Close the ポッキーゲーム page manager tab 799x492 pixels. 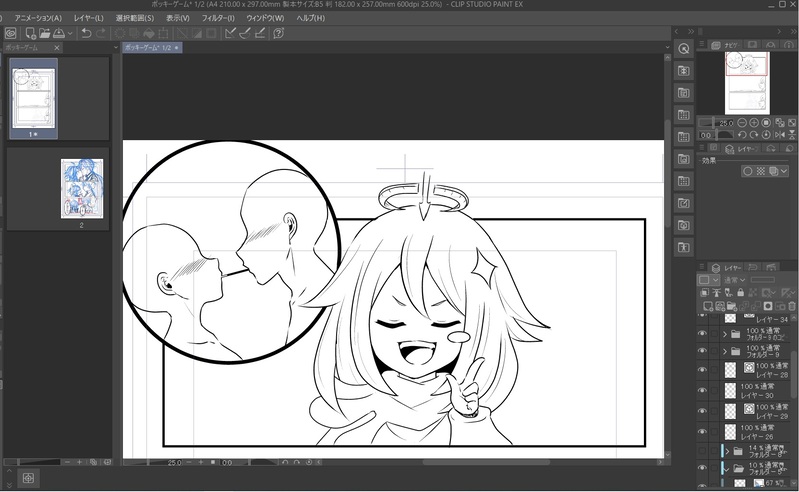click(x=57, y=47)
